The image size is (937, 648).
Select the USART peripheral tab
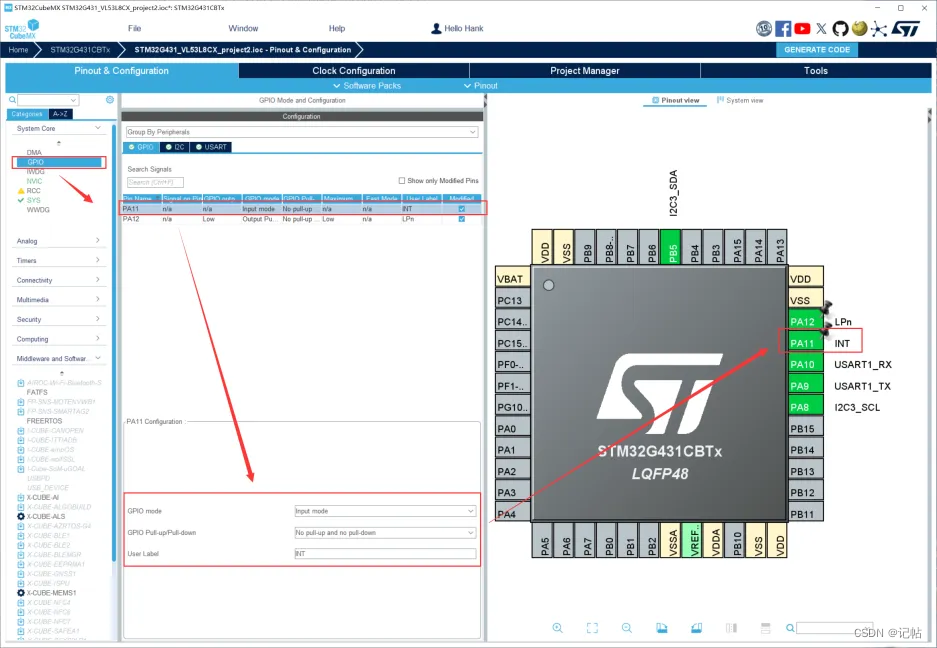[x=212, y=147]
